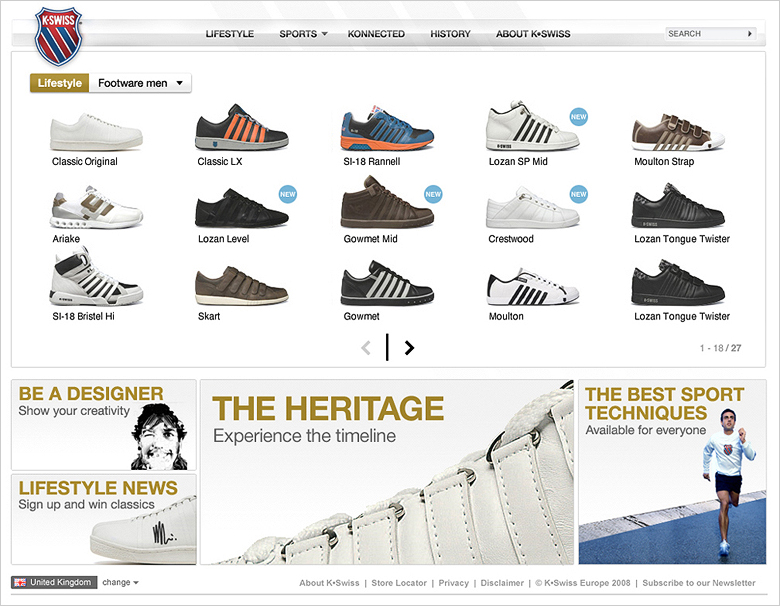Open the Moulton white shoe image
The image size is (780, 606).
[x=532, y=286]
